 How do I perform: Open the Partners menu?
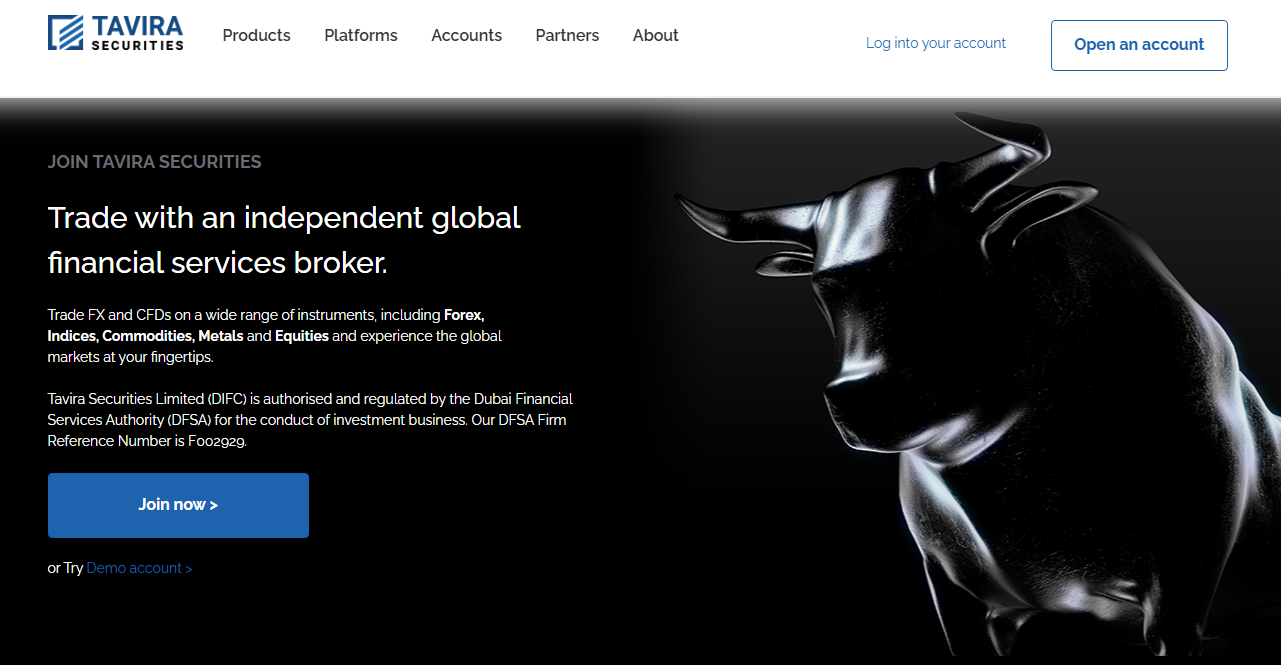click(x=567, y=35)
